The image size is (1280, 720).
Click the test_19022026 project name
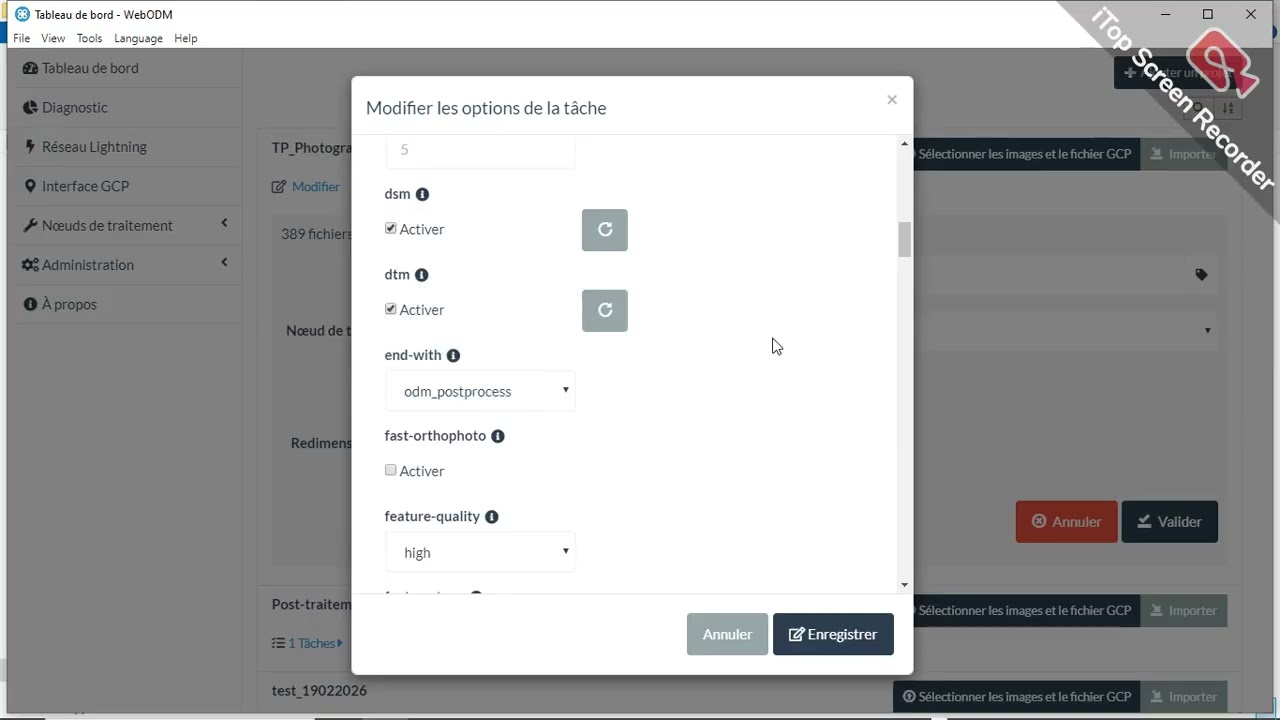tap(319, 690)
